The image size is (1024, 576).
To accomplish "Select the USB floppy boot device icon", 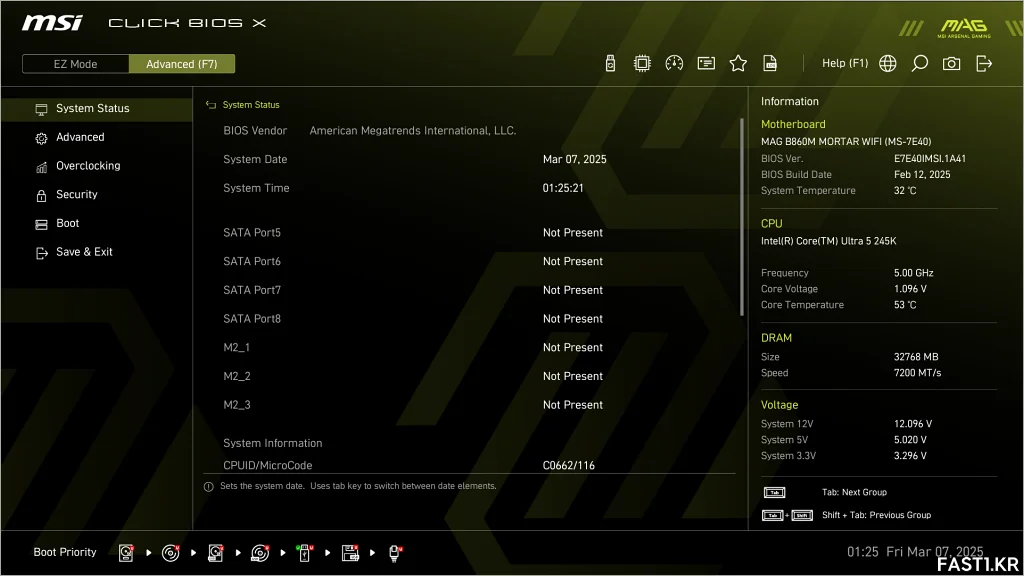I will point(350,552).
